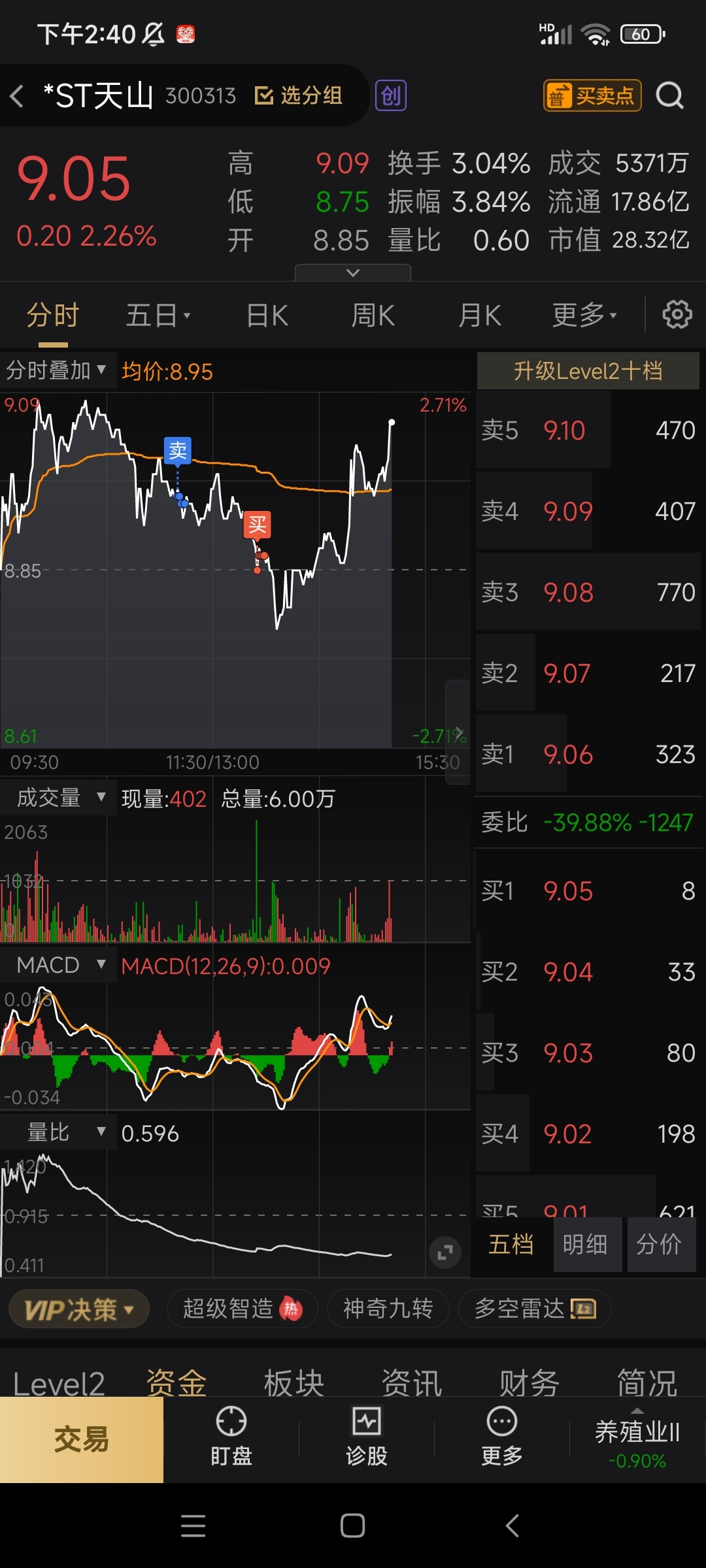Switch order panel to 五档 tab
Screen dimensions: 706x1568
pos(511,1244)
